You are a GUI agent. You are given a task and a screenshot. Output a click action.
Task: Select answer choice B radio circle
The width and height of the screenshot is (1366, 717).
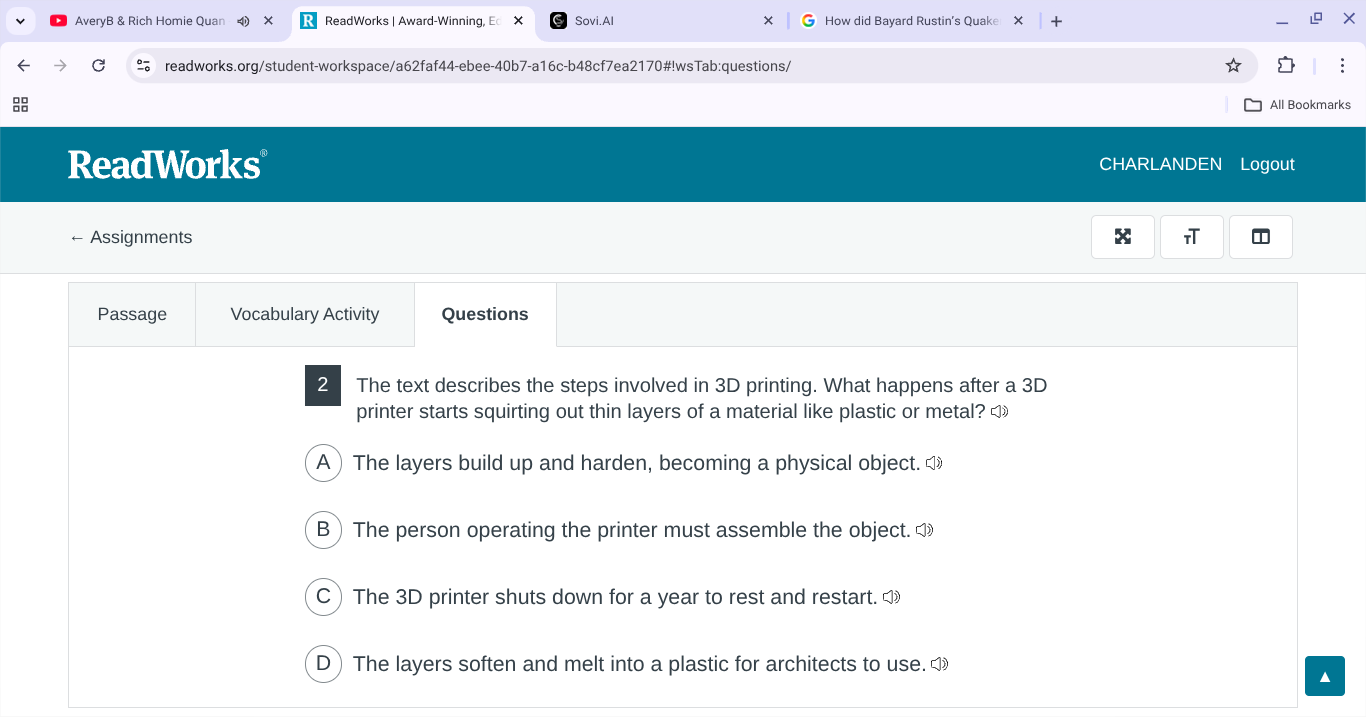tap(322, 530)
